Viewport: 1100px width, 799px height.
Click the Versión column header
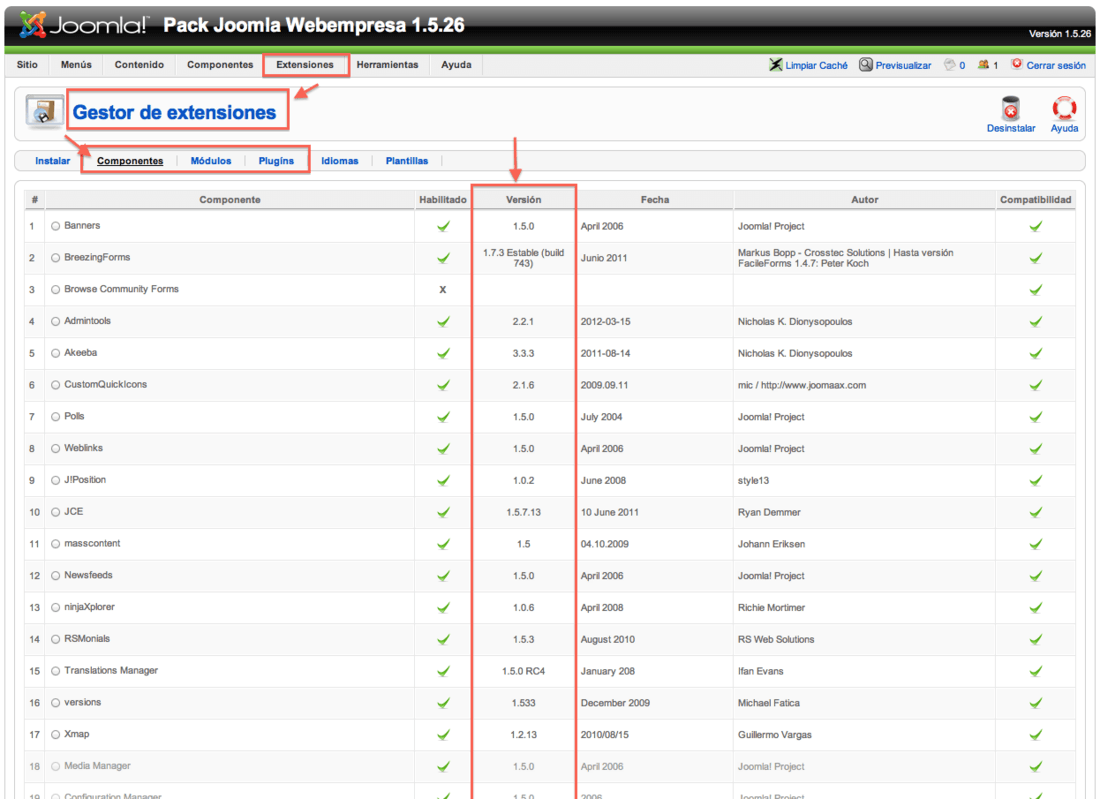523,200
